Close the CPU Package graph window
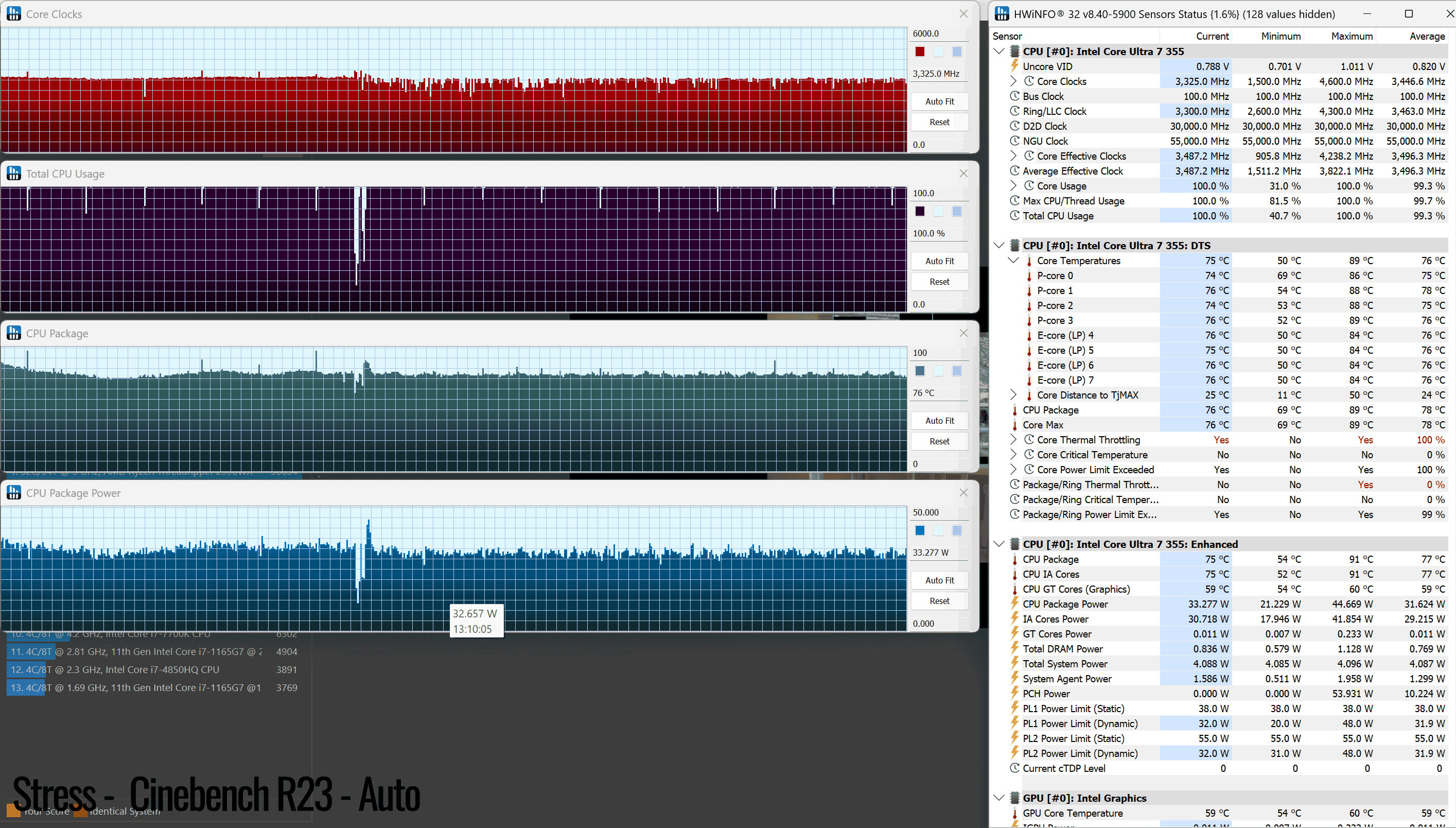 point(963,333)
